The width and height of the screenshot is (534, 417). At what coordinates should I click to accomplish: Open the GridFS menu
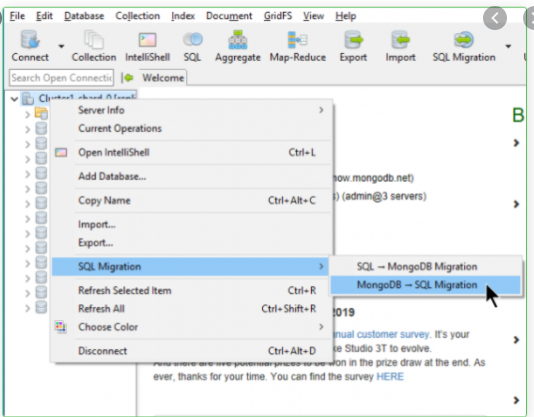278,16
